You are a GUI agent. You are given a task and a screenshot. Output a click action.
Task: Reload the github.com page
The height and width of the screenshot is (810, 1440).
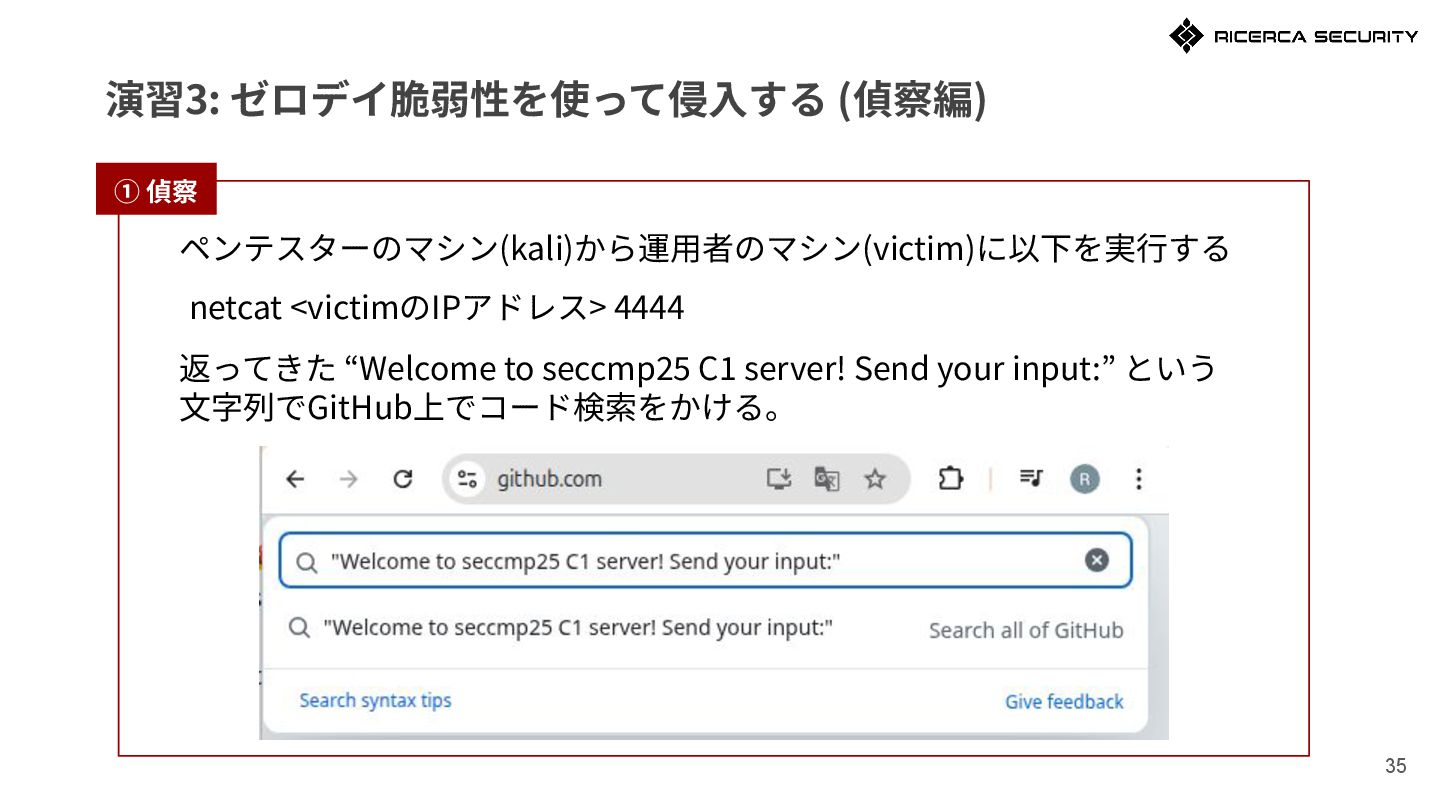pyautogui.click(x=403, y=479)
